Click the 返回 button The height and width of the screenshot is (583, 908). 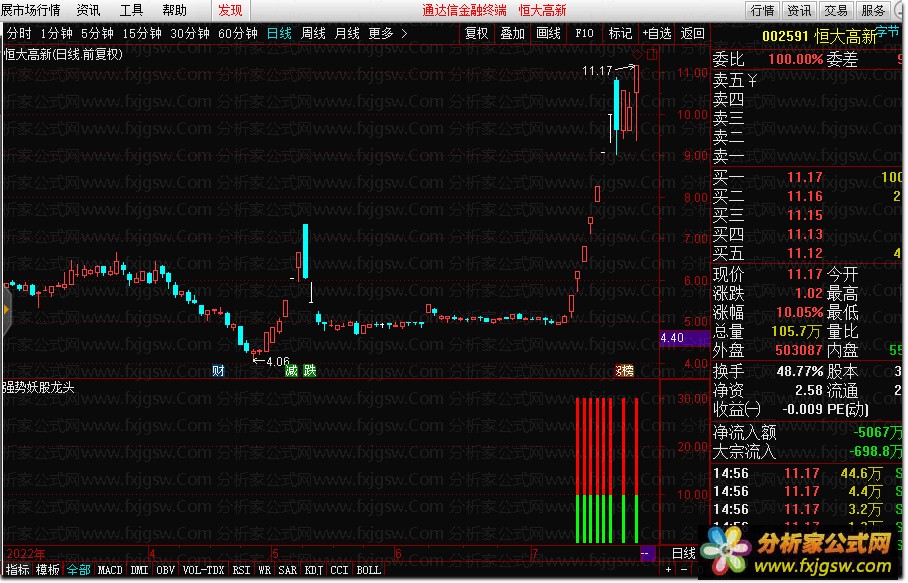(x=692, y=34)
